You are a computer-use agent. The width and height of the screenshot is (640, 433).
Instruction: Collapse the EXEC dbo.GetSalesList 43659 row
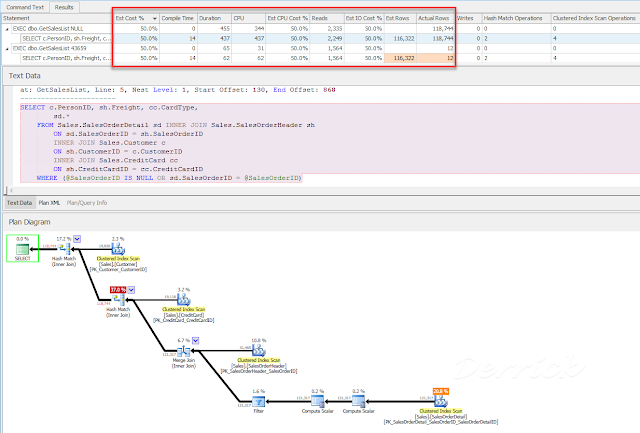pyautogui.click(x=7, y=49)
